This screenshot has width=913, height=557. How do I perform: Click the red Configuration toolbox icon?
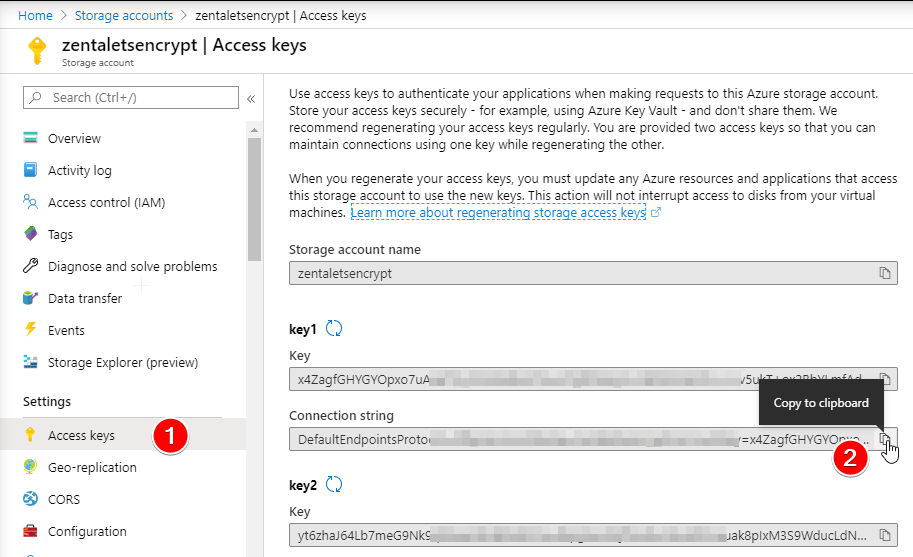[x=30, y=531]
